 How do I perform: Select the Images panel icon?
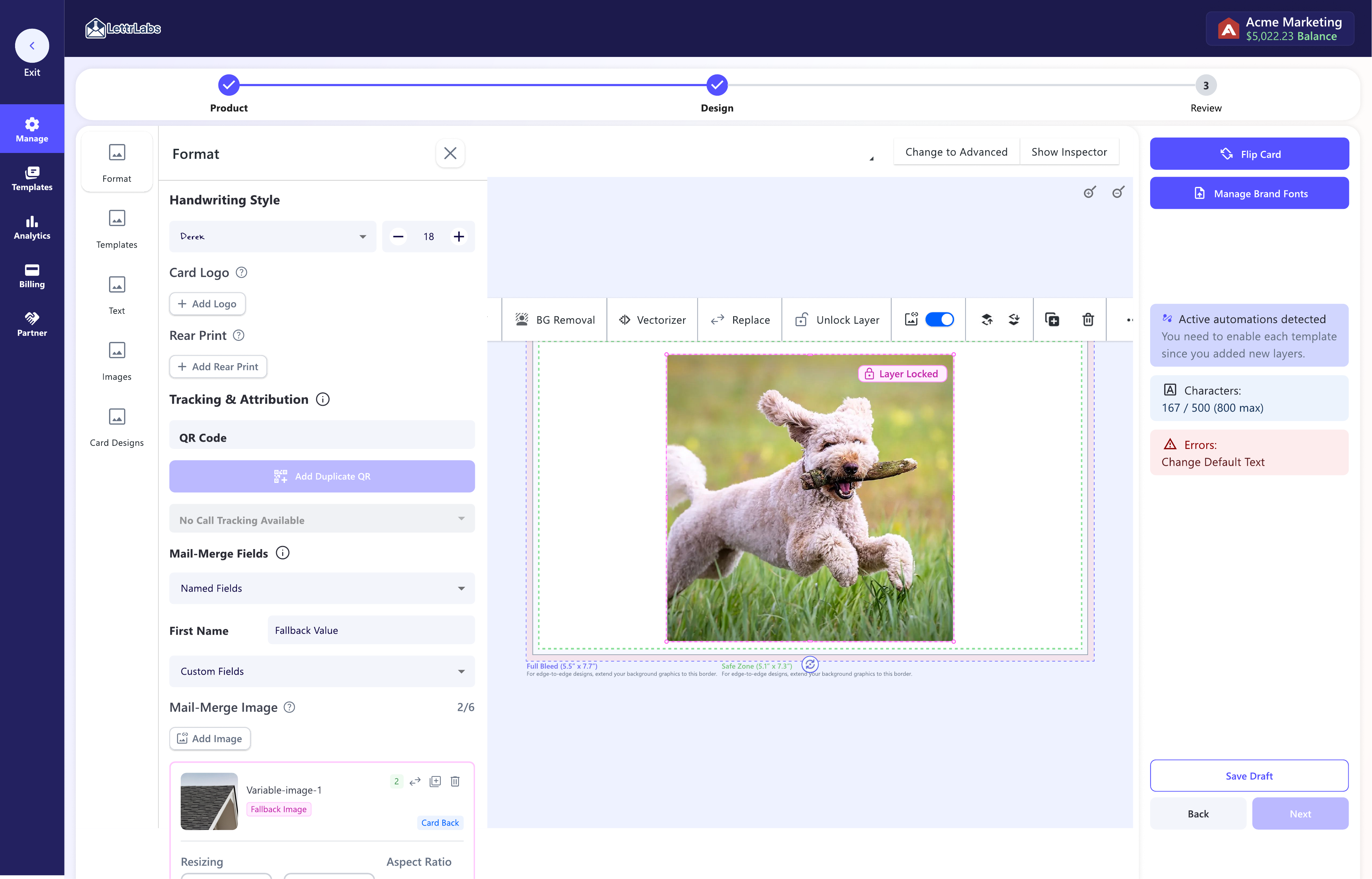pos(117,360)
